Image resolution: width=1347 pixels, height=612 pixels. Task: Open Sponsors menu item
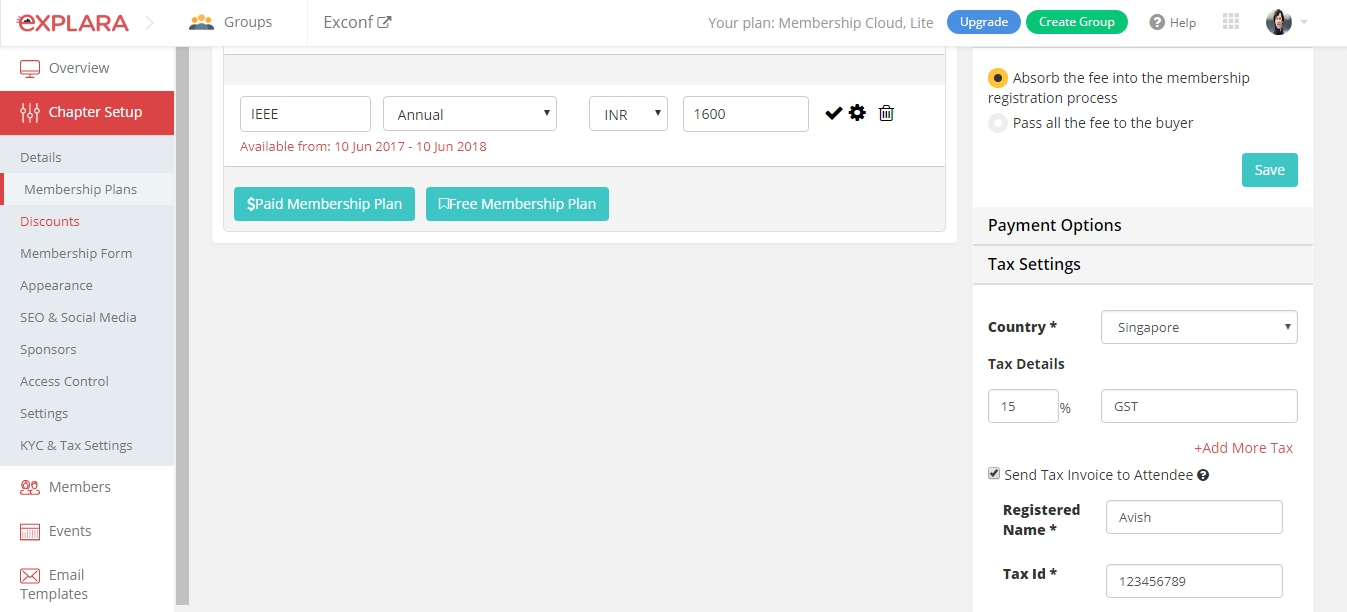click(48, 349)
